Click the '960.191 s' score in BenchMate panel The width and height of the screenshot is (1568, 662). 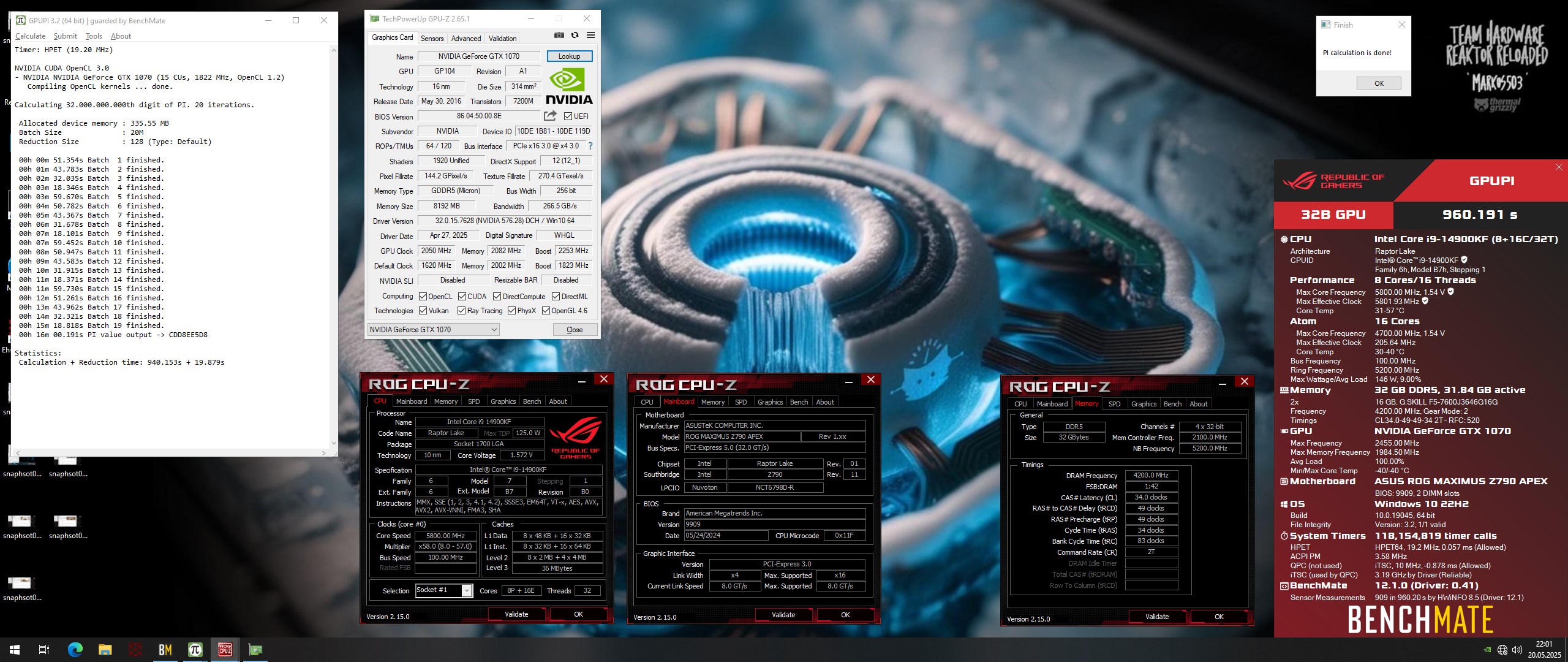coord(1479,215)
